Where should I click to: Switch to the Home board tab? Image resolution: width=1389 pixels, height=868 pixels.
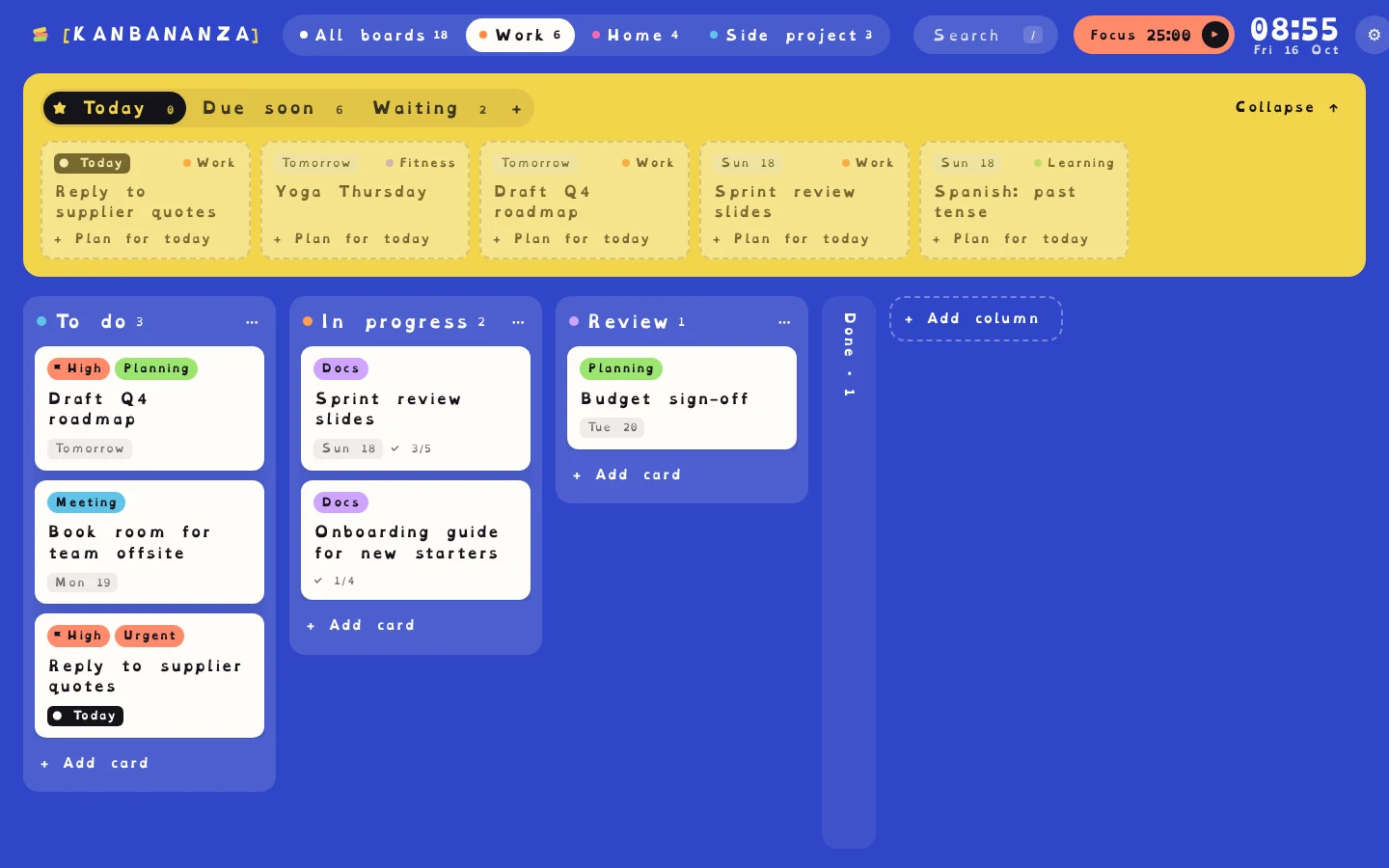pos(636,35)
